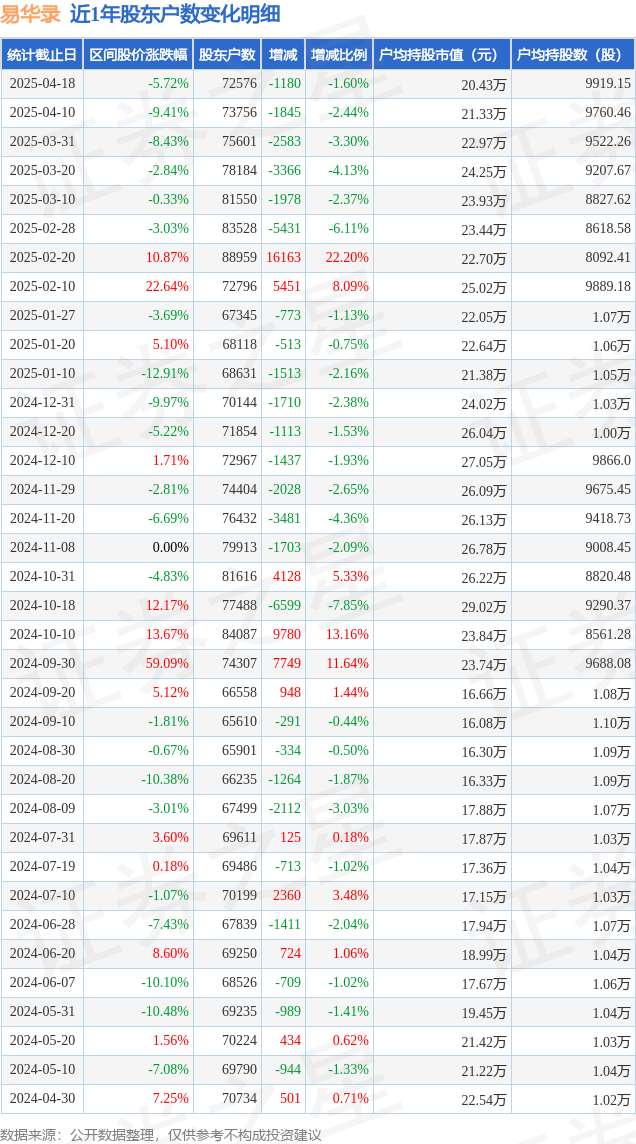This screenshot has height=1144, width=636.
Task: Click the 29.02万 market value cell
Action: point(484,606)
